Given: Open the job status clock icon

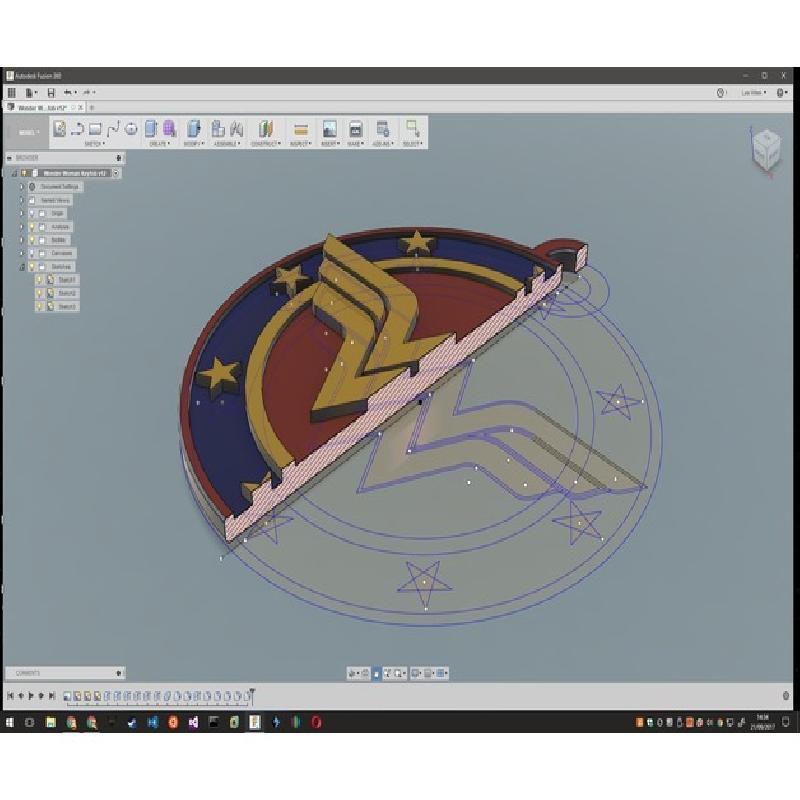Looking at the screenshot, I should [720, 93].
